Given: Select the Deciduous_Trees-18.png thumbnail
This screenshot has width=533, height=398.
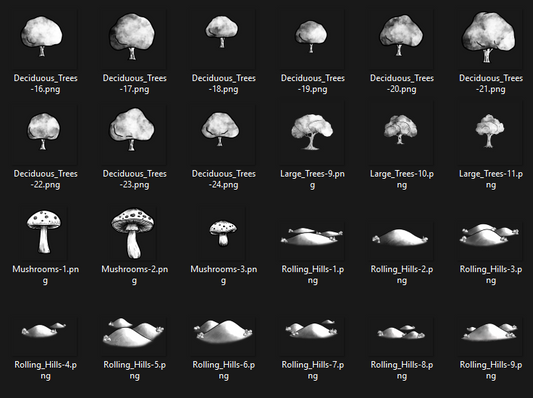Looking at the screenshot, I should point(223,39).
